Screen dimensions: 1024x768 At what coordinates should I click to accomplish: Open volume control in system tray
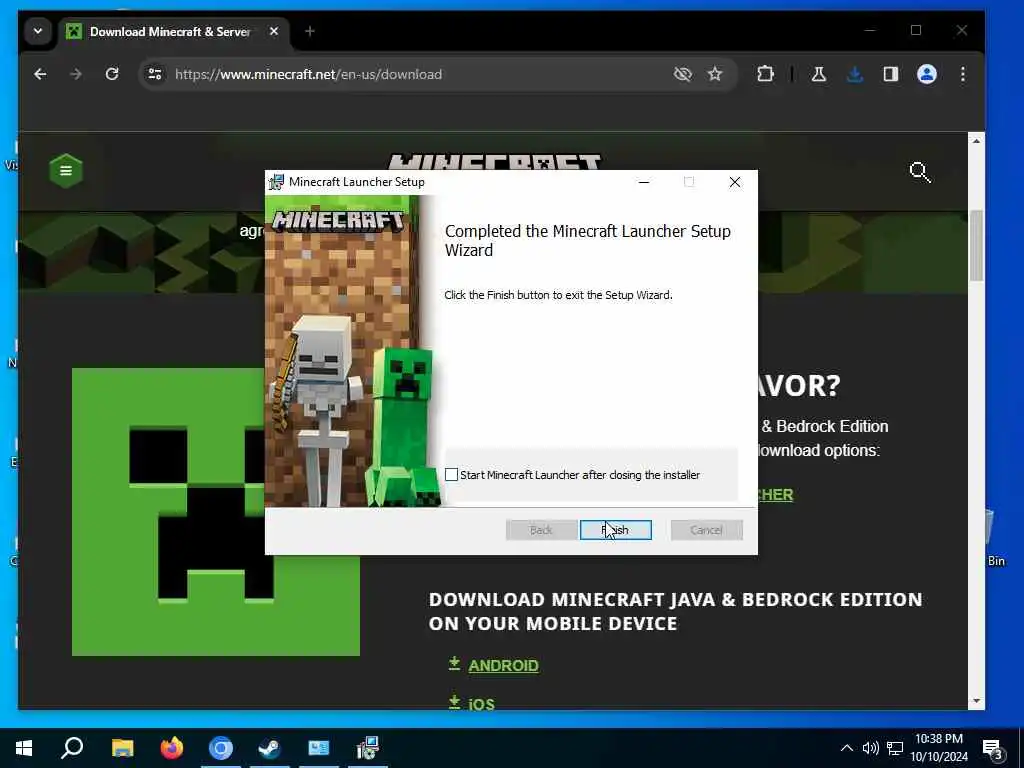[x=871, y=748]
